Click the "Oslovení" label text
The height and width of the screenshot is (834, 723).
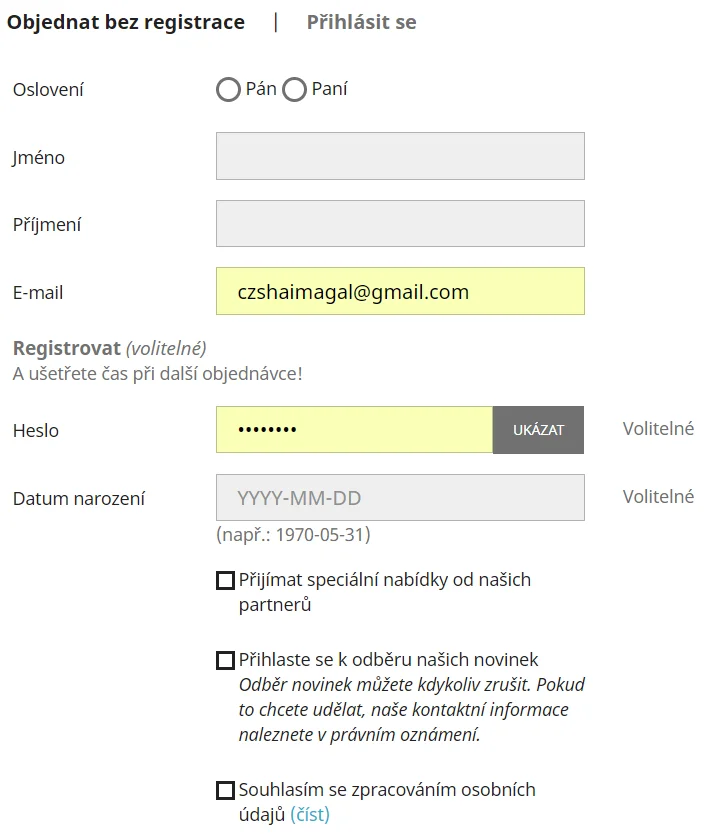[48, 90]
